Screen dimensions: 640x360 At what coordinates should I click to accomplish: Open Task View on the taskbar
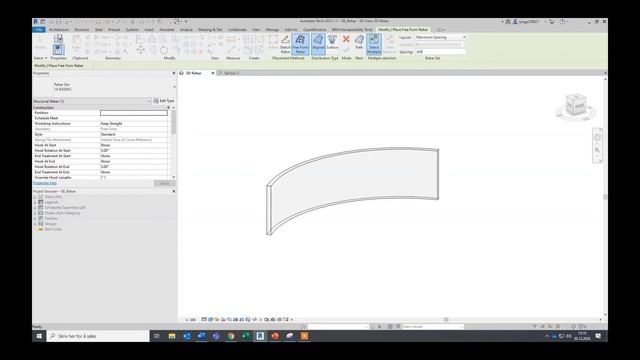(x=157, y=336)
